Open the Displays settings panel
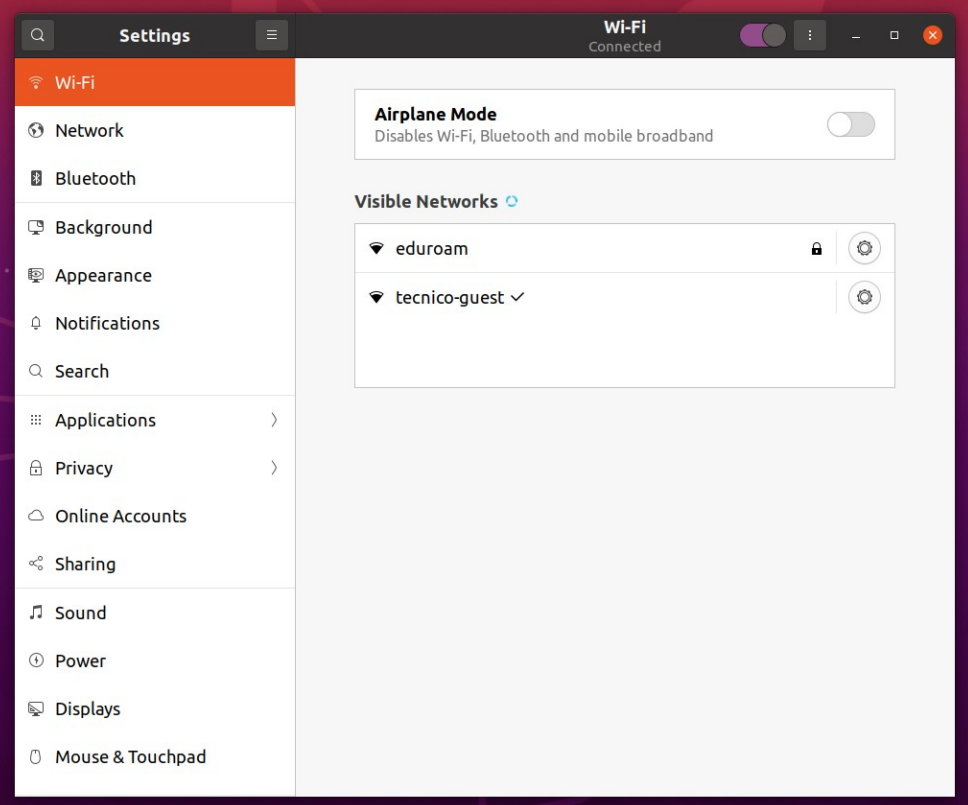Screen dimensions: 968x805 (155, 709)
